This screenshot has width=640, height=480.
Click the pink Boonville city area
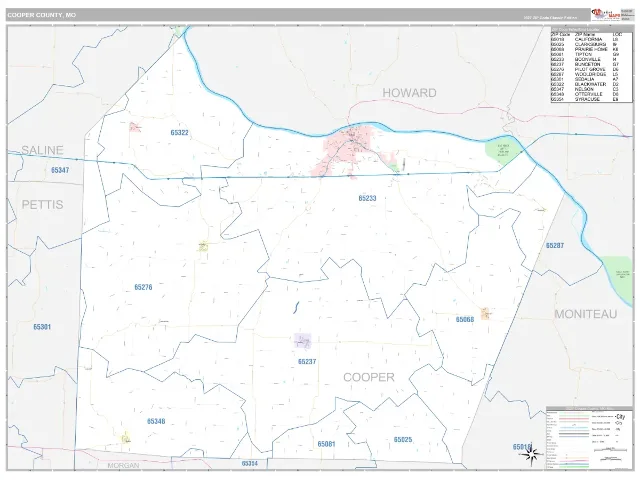pos(345,151)
